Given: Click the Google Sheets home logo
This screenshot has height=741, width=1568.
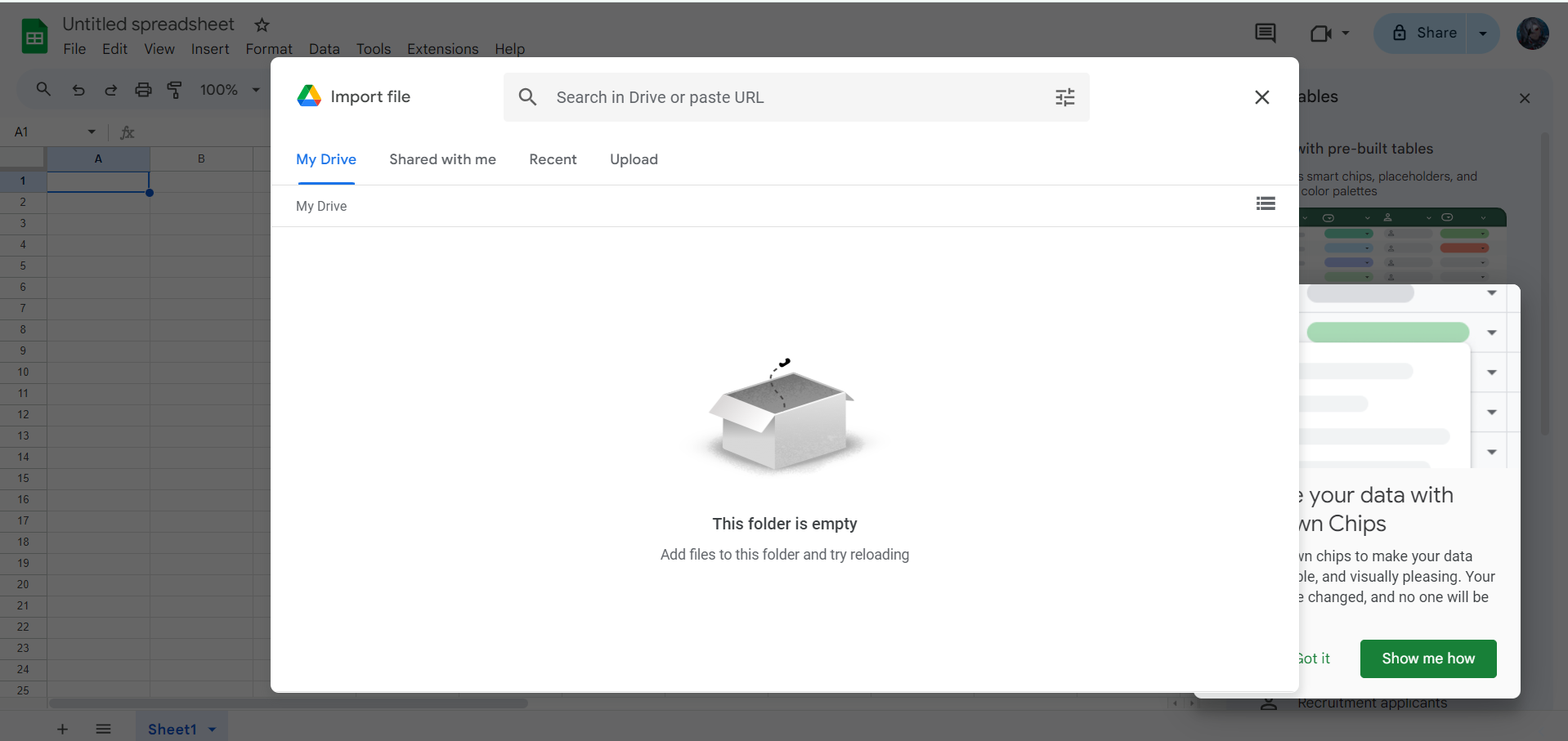Looking at the screenshot, I should pos(34,37).
